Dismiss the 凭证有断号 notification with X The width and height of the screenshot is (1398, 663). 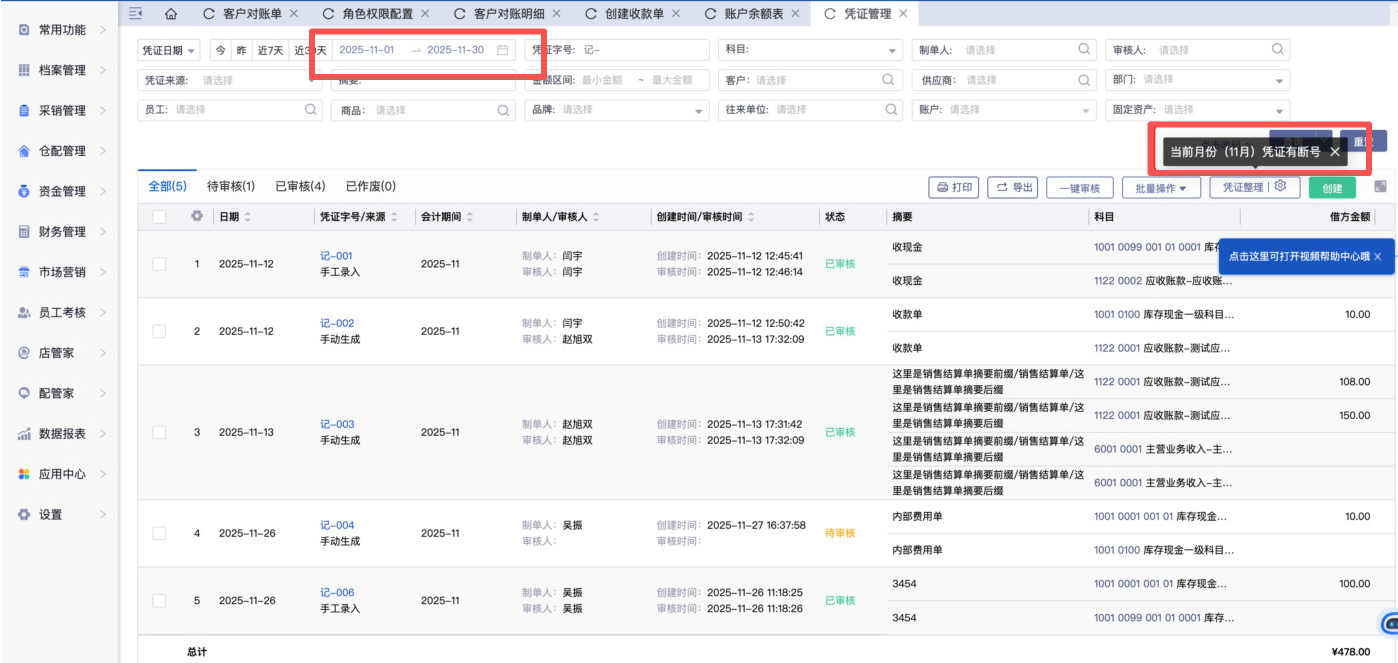[1335, 152]
